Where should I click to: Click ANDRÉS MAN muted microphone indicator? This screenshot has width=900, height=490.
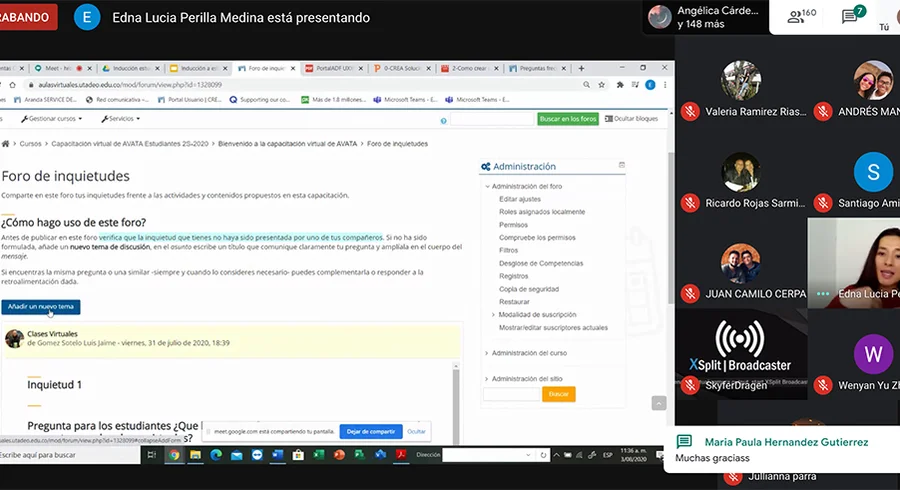coord(823,111)
